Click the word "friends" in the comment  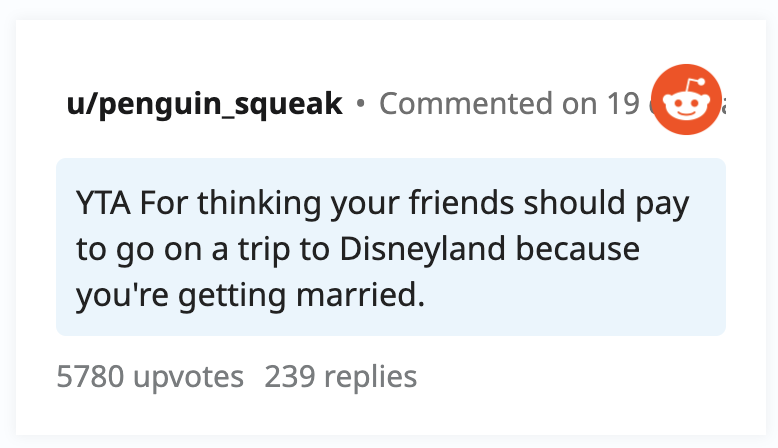tap(461, 203)
